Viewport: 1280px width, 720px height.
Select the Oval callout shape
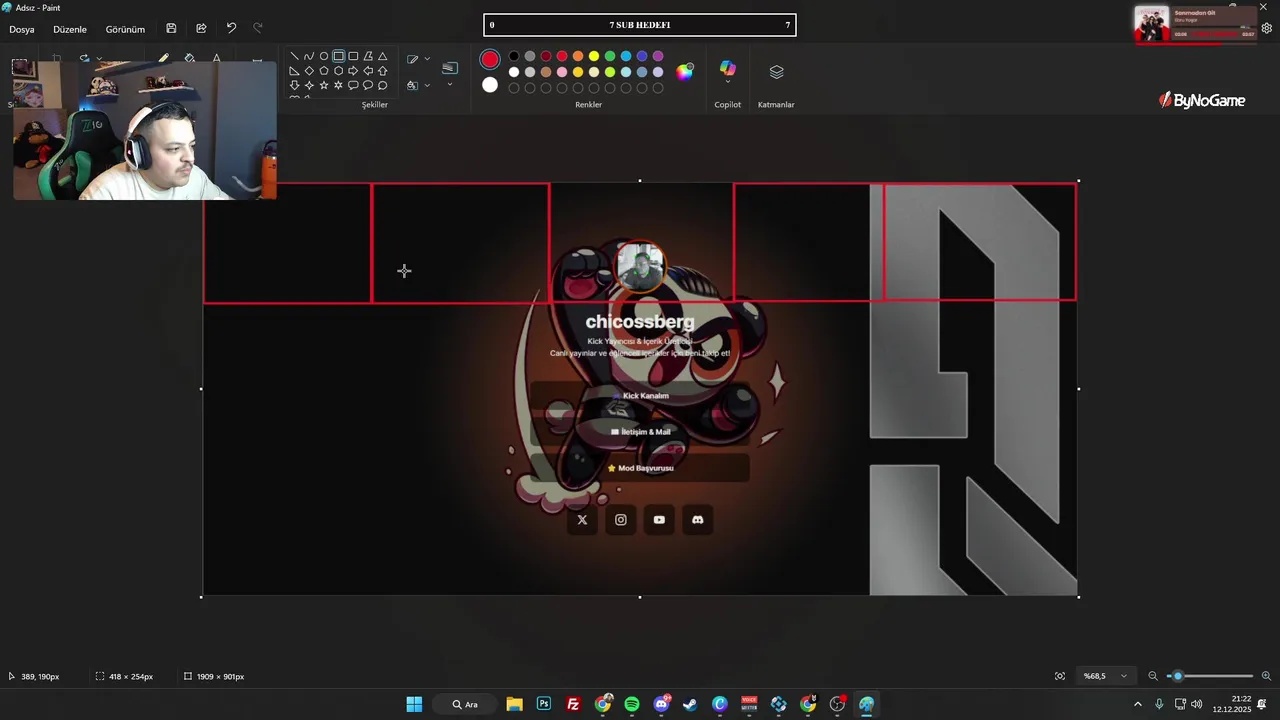(x=368, y=85)
